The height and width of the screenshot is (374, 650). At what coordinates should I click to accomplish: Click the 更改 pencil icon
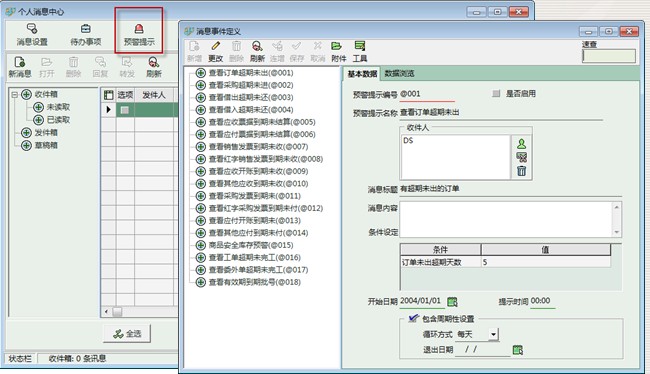216,46
